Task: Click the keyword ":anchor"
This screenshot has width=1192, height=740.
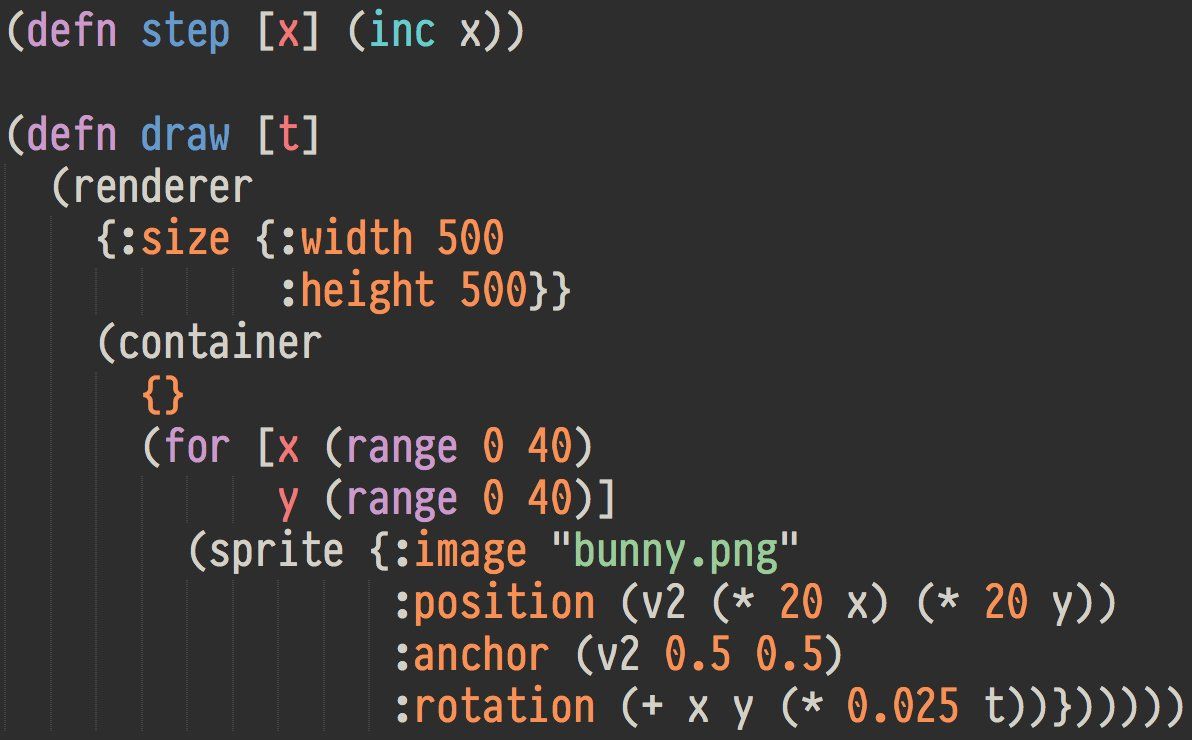Action: [471, 655]
